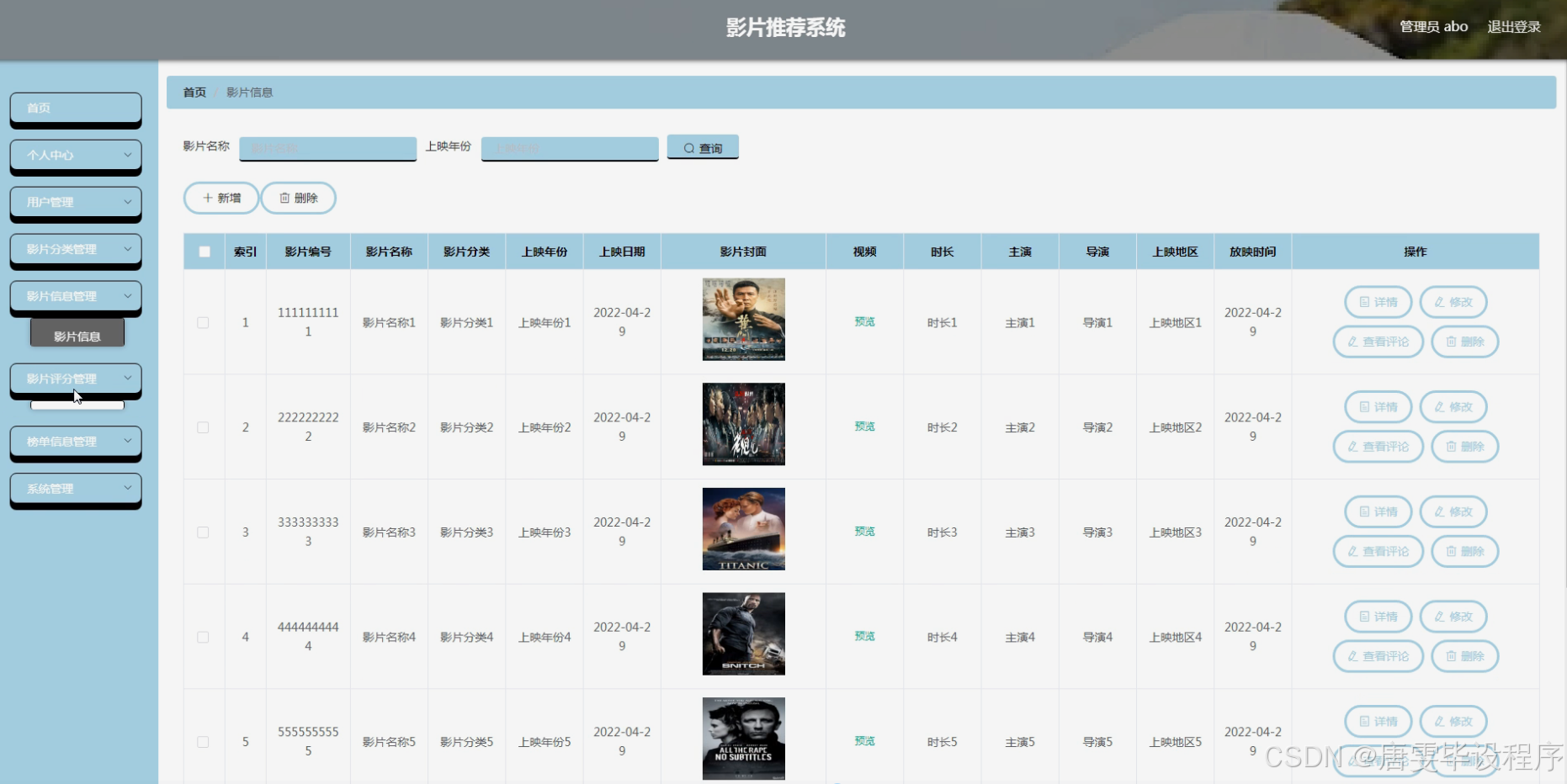
Task: Click the 管理员 abo account label
Action: coord(1434,27)
